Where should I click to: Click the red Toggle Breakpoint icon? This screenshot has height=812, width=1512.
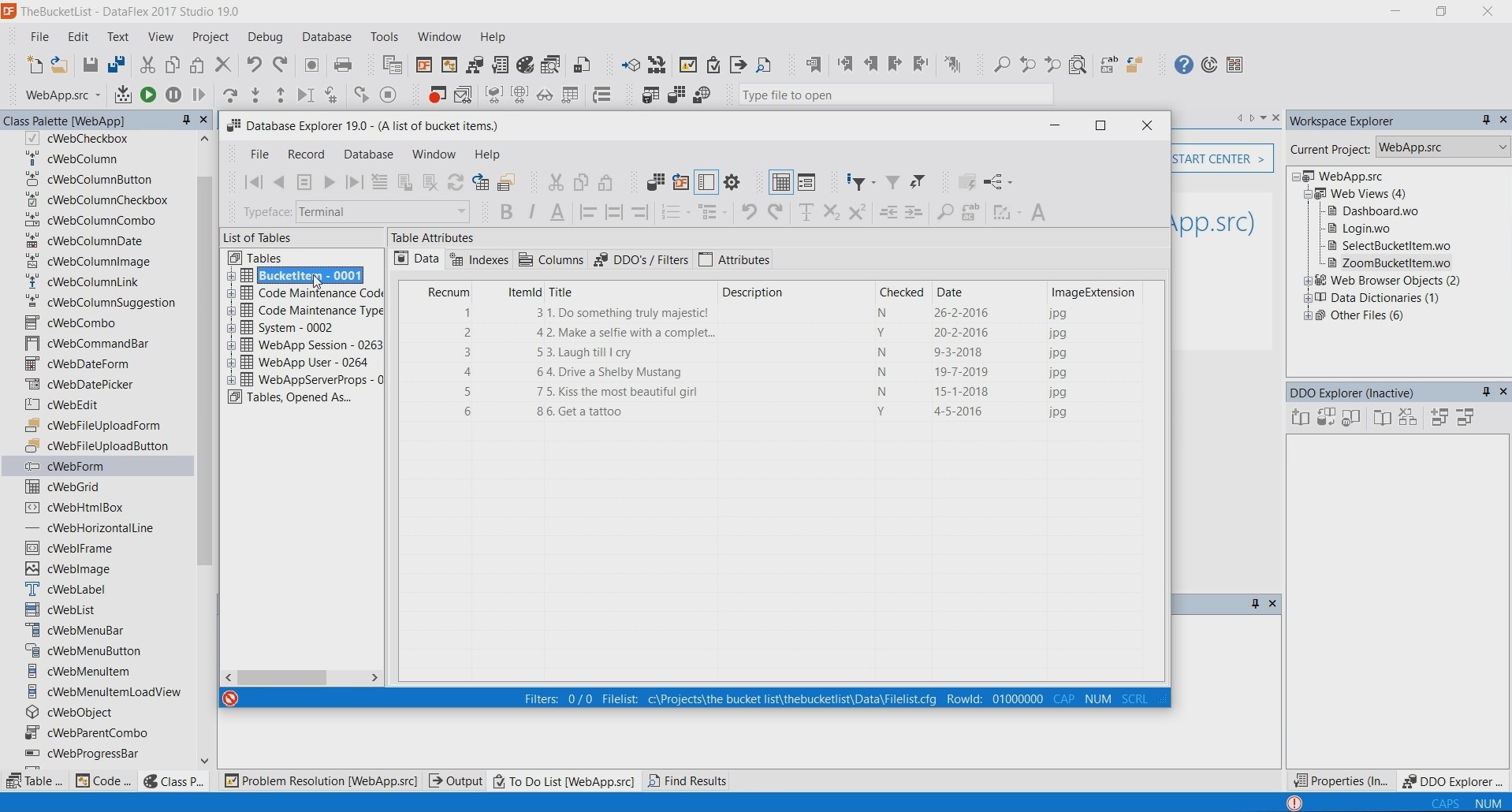(x=438, y=95)
